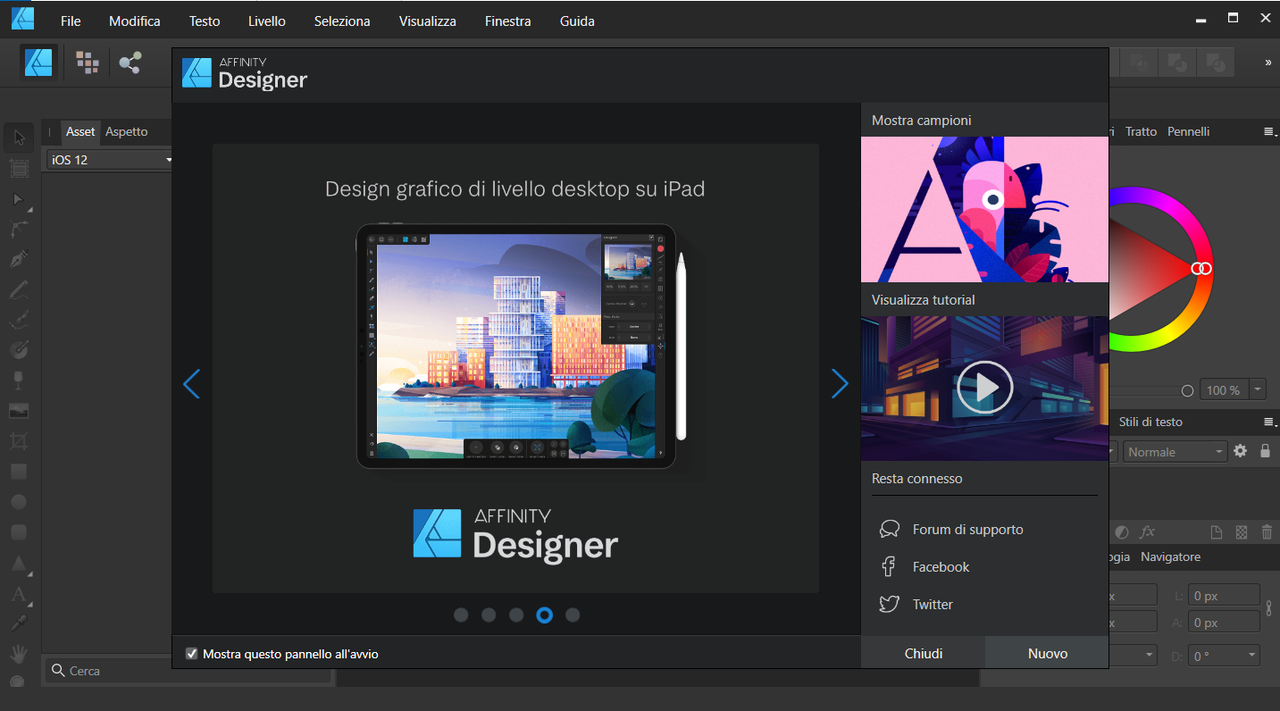This screenshot has height=711, width=1280.
Task: Click the add pixel layer checkered icon
Action: click(x=1242, y=532)
